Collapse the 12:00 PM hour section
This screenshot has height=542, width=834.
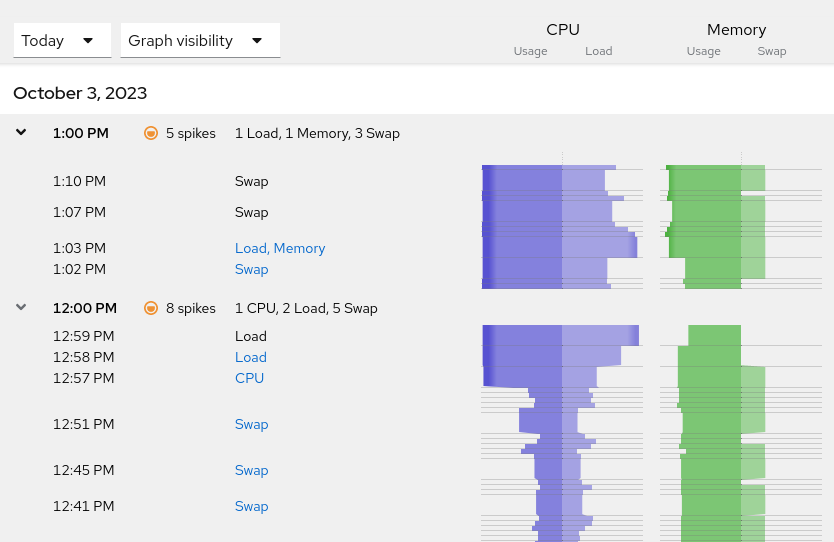[21, 307]
